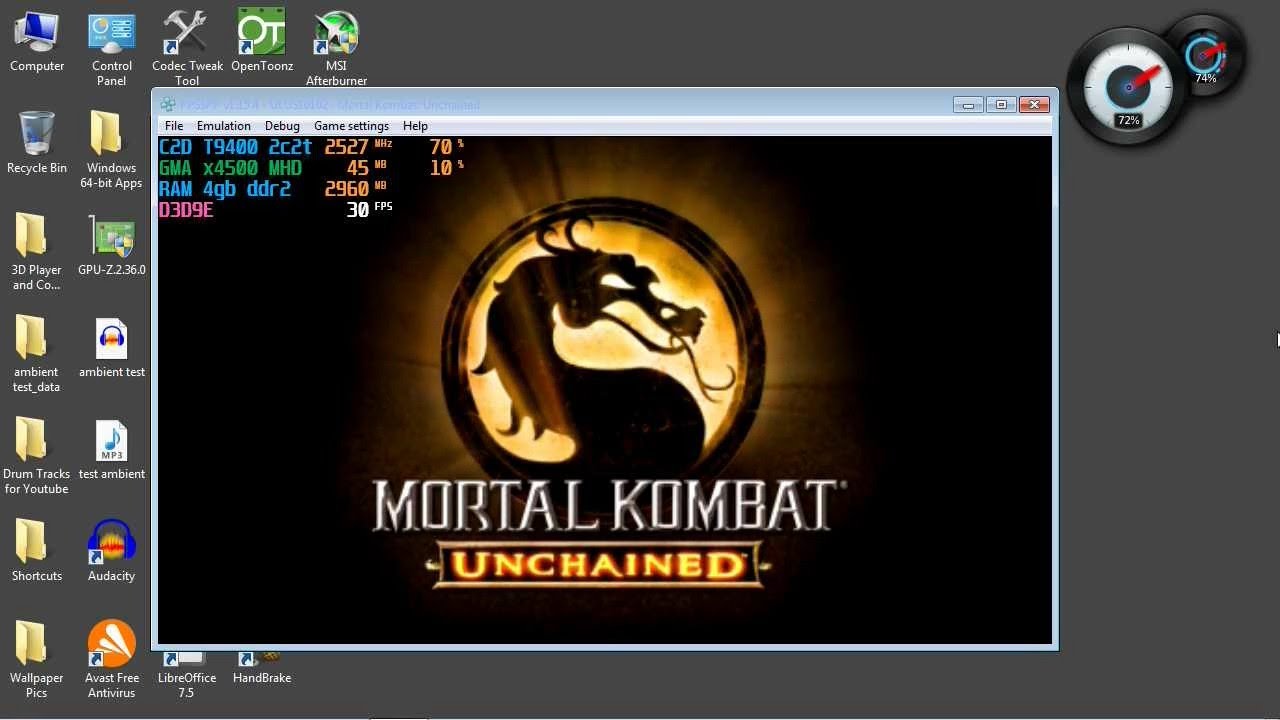Maximize the PPSSPP window
The image size is (1280, 720).
pos(1001,104)
